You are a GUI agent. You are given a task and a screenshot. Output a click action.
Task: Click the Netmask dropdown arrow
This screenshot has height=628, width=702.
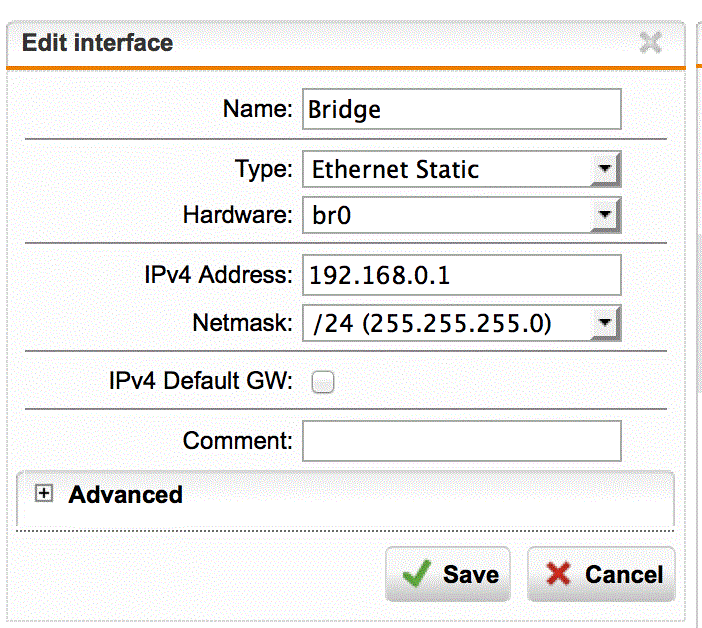pyautogui.click(x=605, y=323)
